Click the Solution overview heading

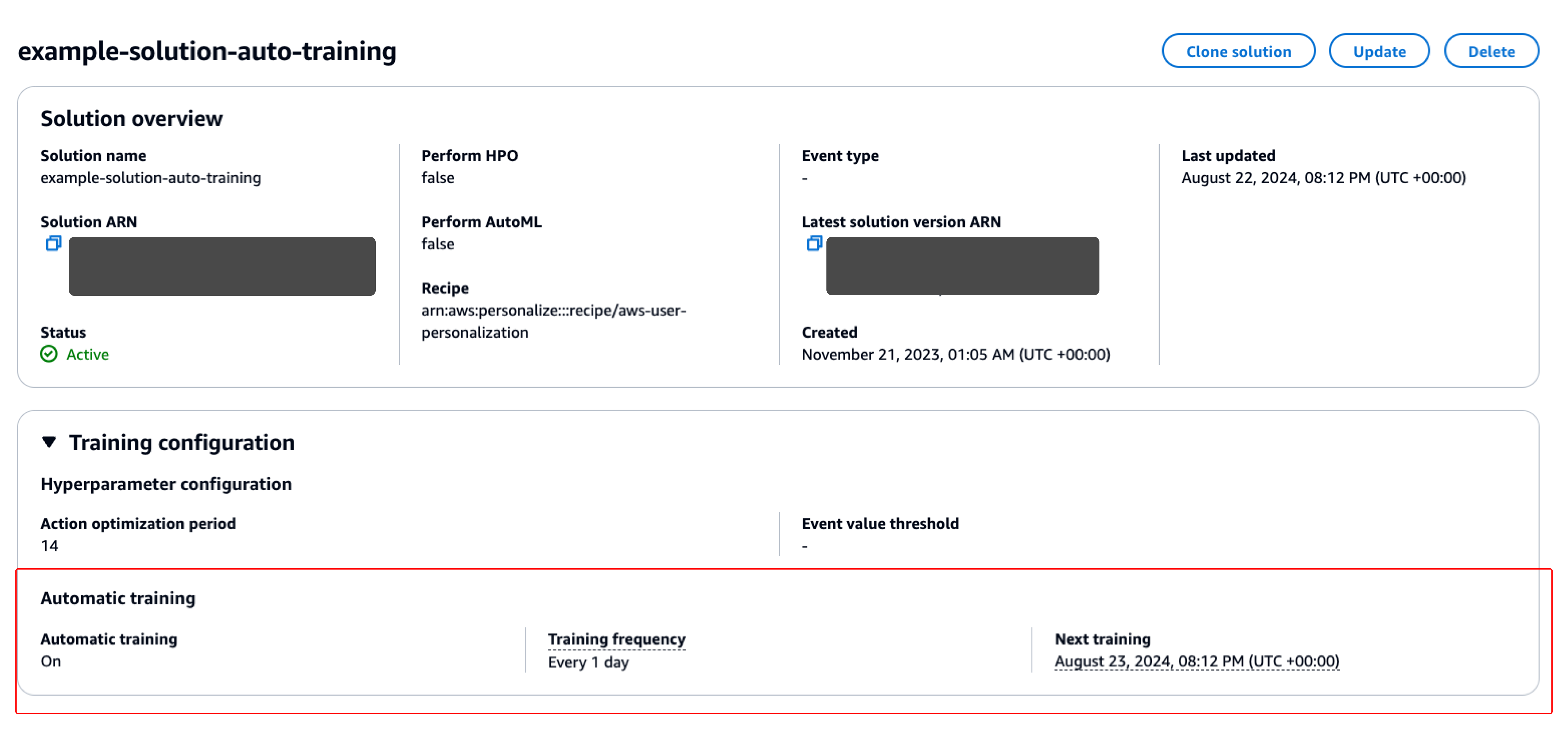click(x=132, y=118)
